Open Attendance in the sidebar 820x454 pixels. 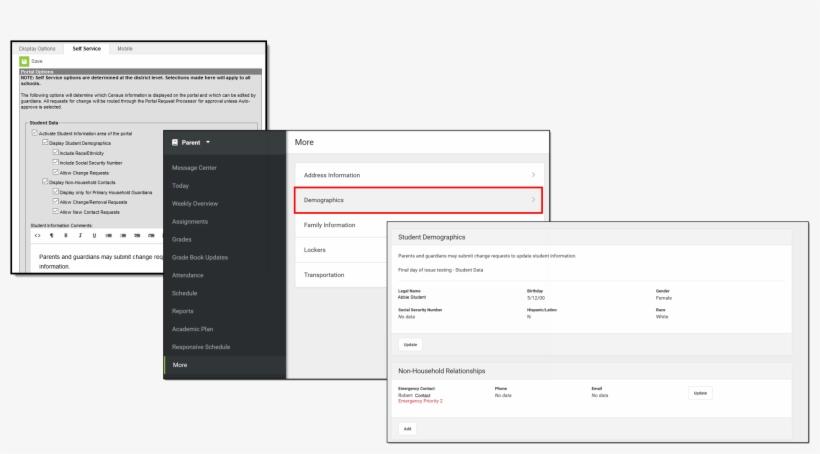[188, 275]
